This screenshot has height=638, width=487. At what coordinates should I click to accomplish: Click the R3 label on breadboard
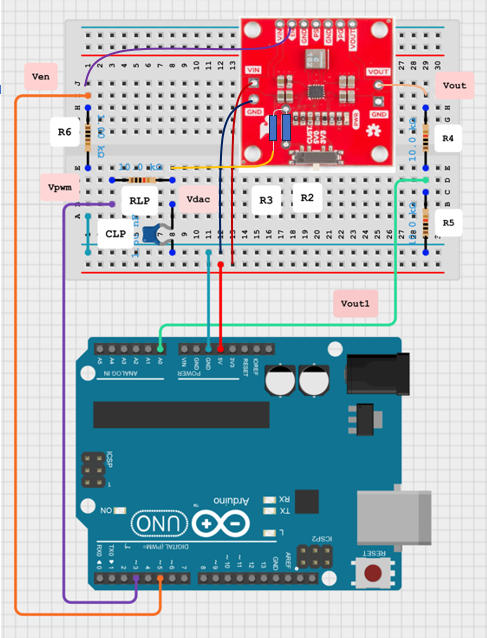(266, 200)
